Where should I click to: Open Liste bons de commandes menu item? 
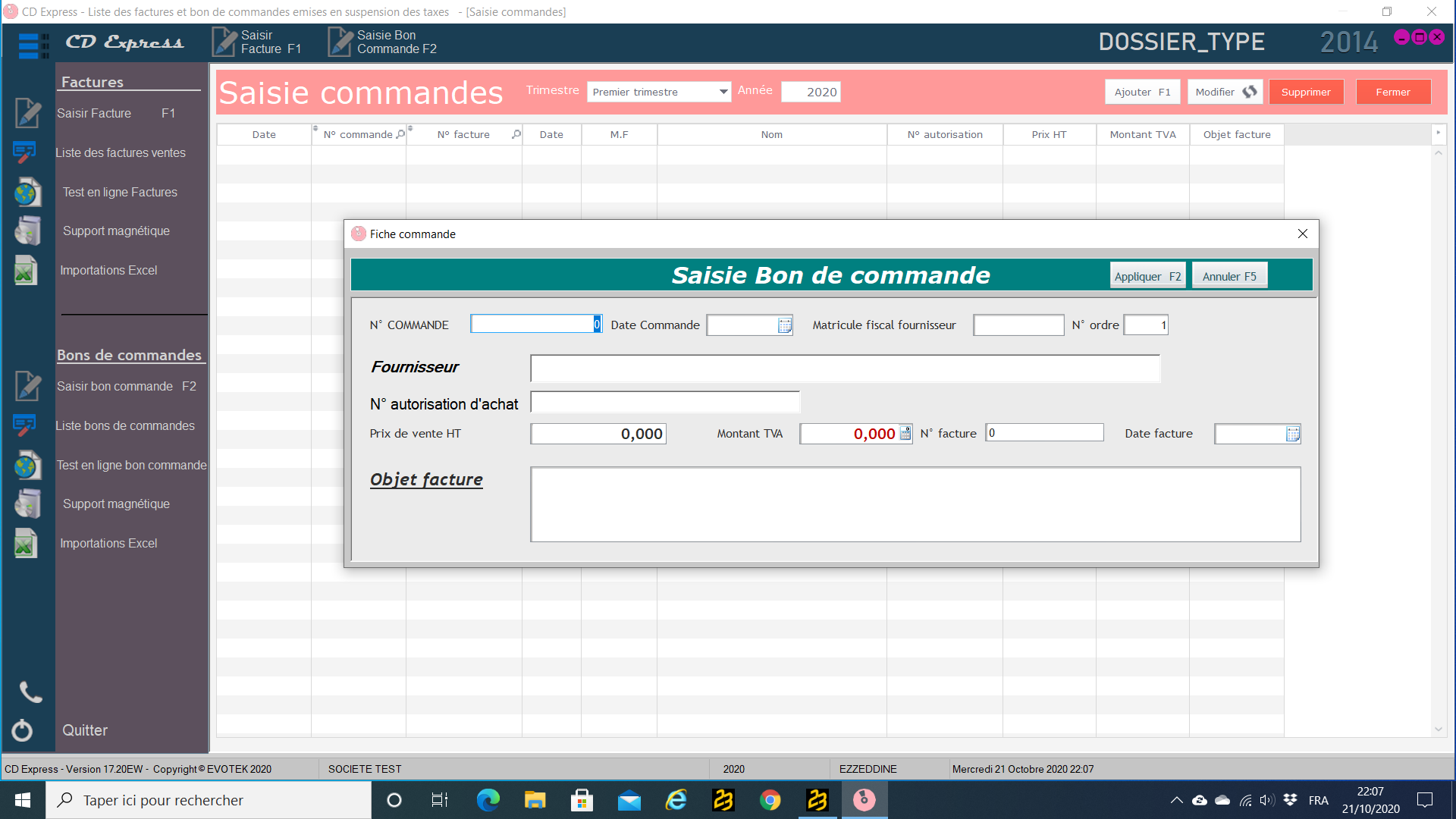point(125,425)
